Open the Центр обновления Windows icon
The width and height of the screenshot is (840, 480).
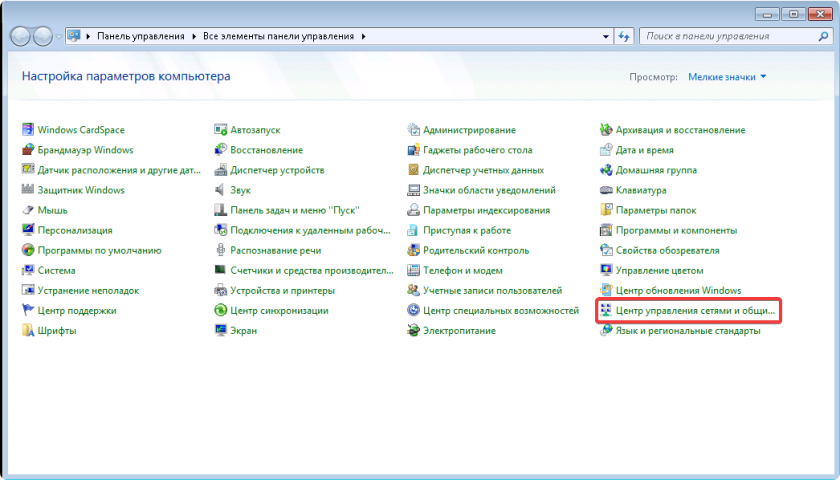click(x=606, y=291)
